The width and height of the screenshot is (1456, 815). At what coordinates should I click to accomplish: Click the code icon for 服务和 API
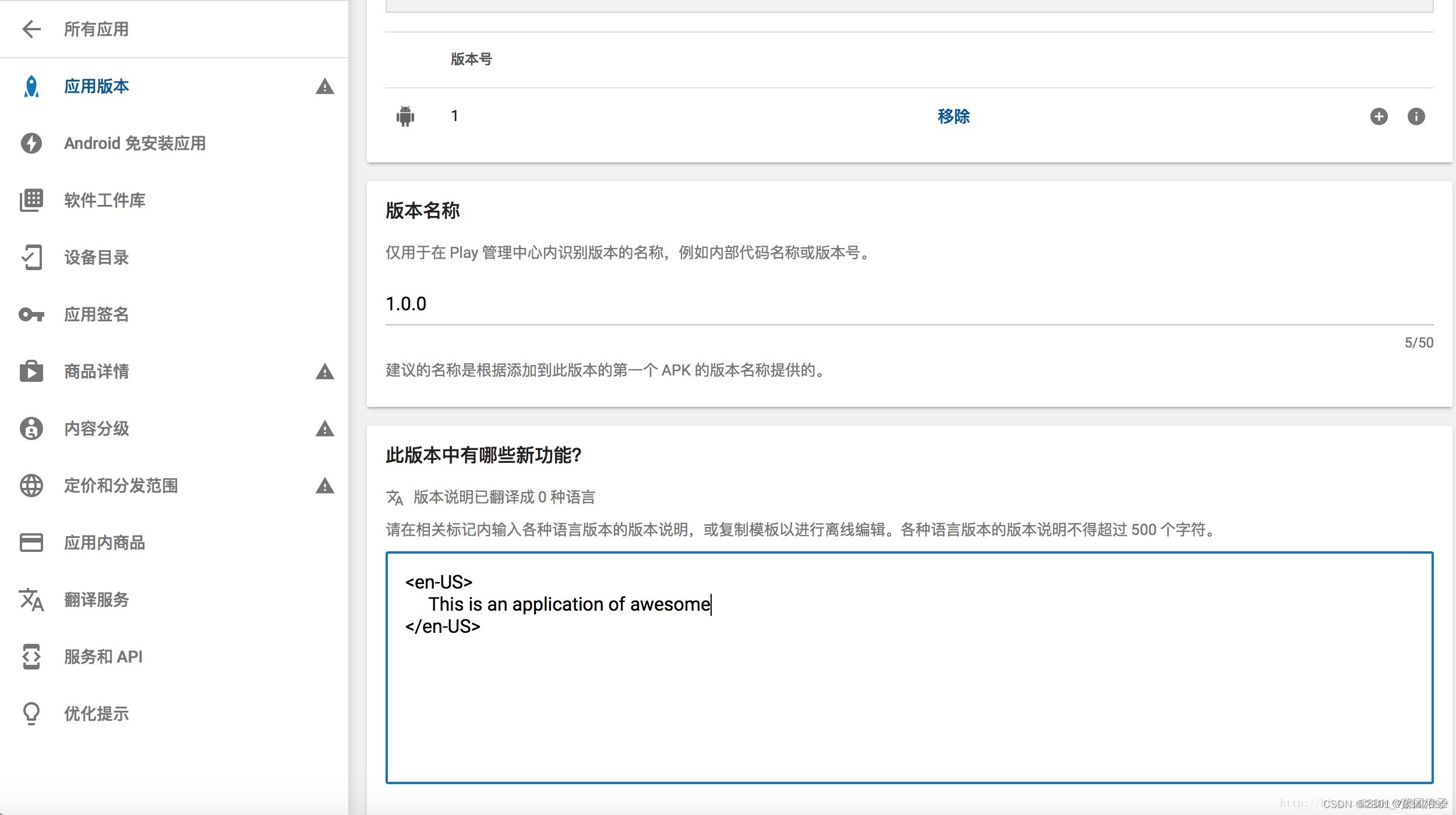click(31, 657)
